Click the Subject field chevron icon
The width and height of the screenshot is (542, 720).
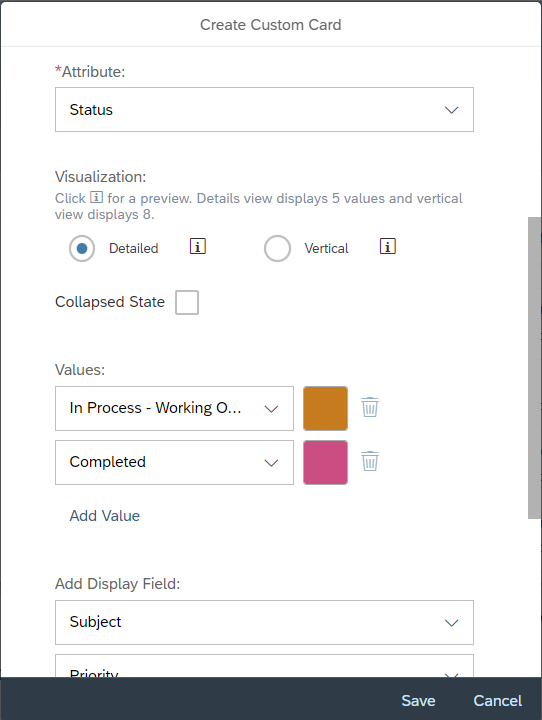tap(452, 623)
